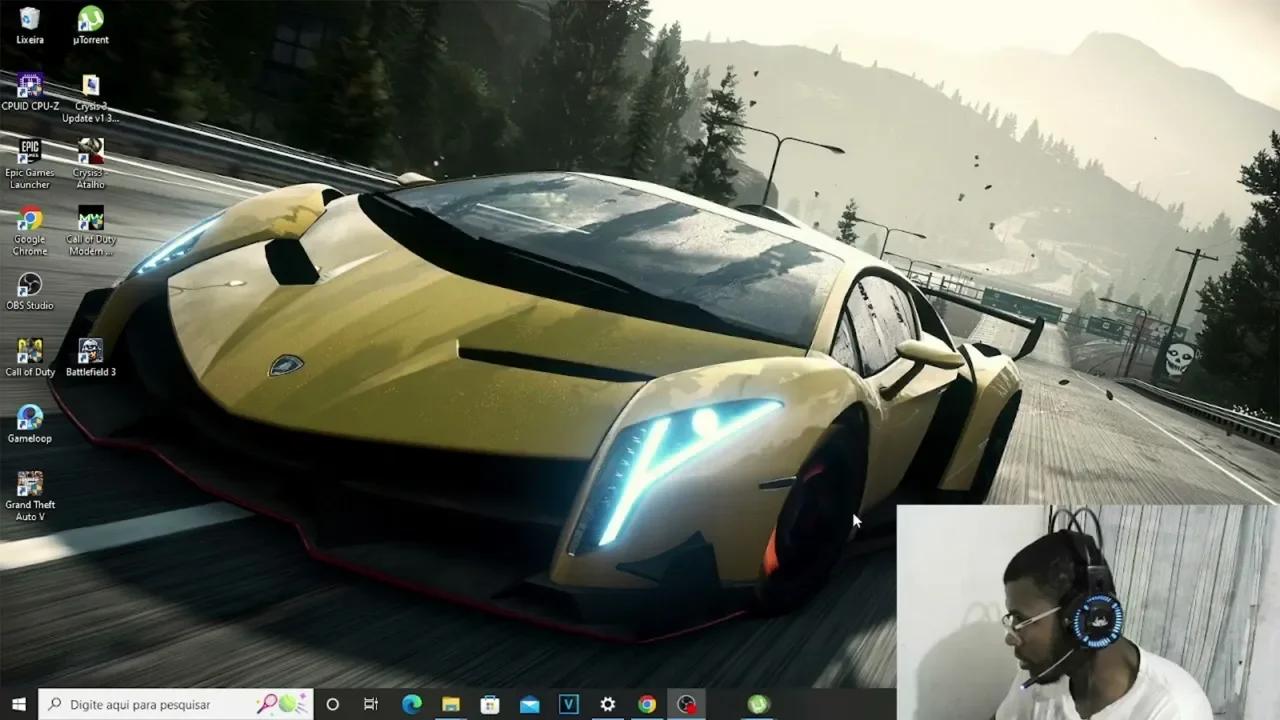This screenshot has height=720, width=1280.
Task: Select the Call of Duty Modern Warfare icon
Action: (x=91, y=230)
